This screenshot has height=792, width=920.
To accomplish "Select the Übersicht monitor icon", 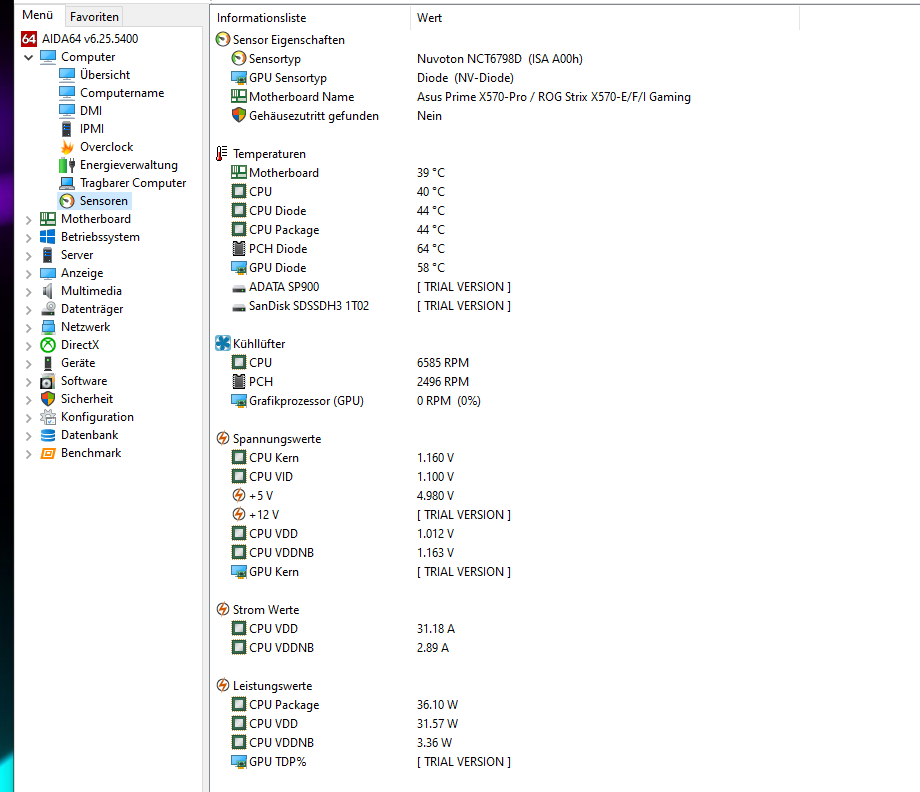I will (67, 75).
